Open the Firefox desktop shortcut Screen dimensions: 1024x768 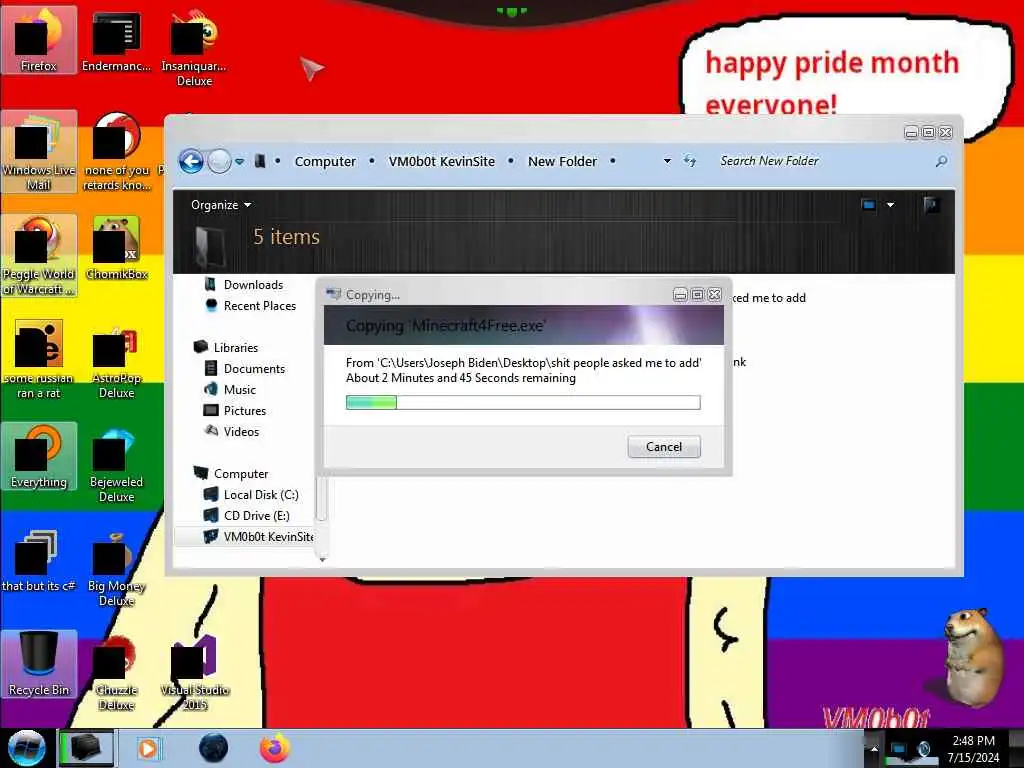(x=39, y=40)
